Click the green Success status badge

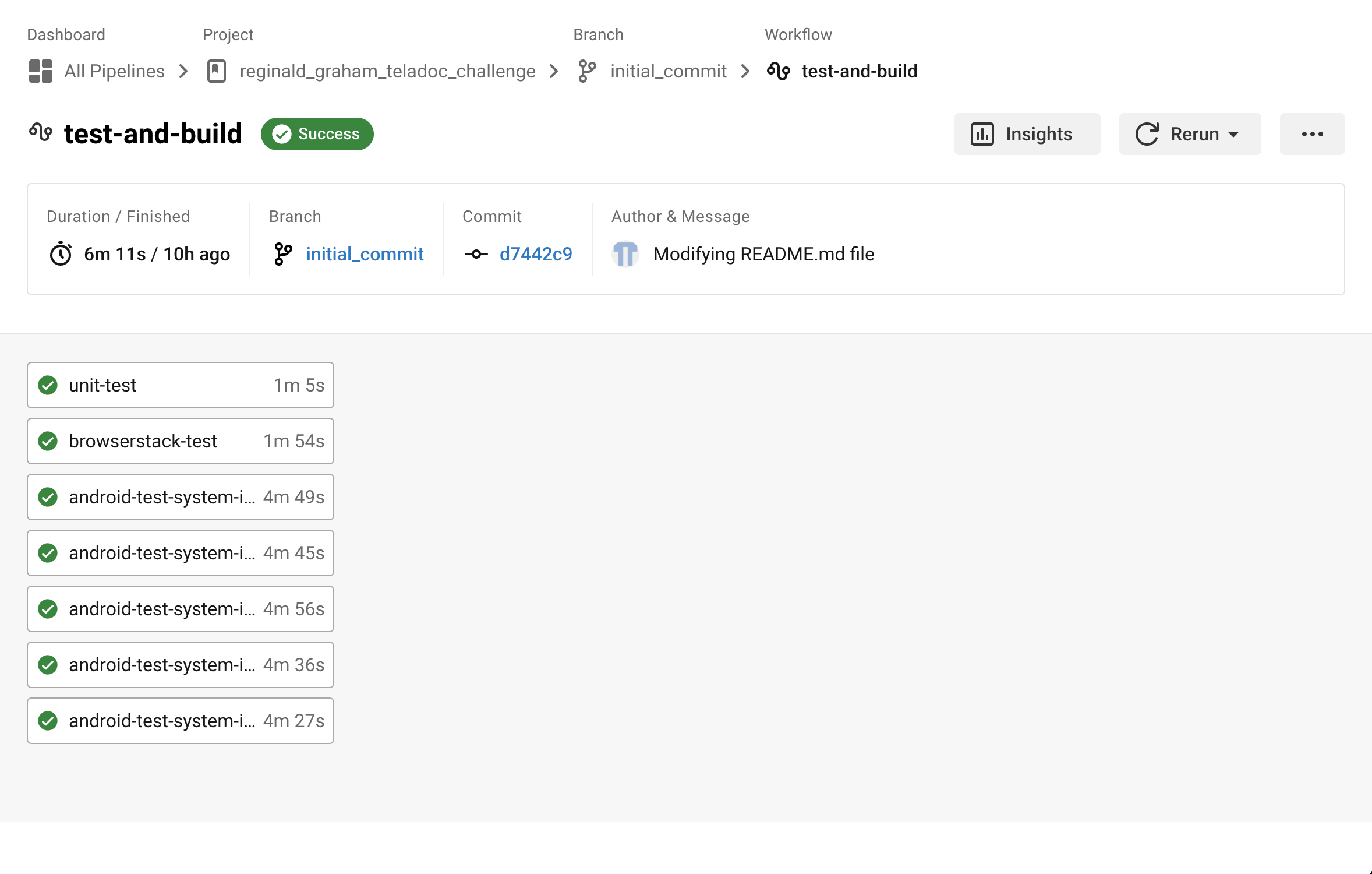[317, 134]
